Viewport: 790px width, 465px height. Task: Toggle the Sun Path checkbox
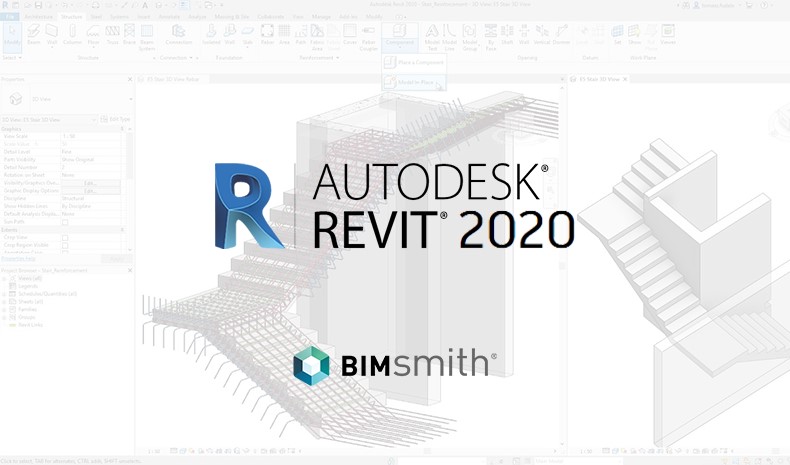point(65,222)
